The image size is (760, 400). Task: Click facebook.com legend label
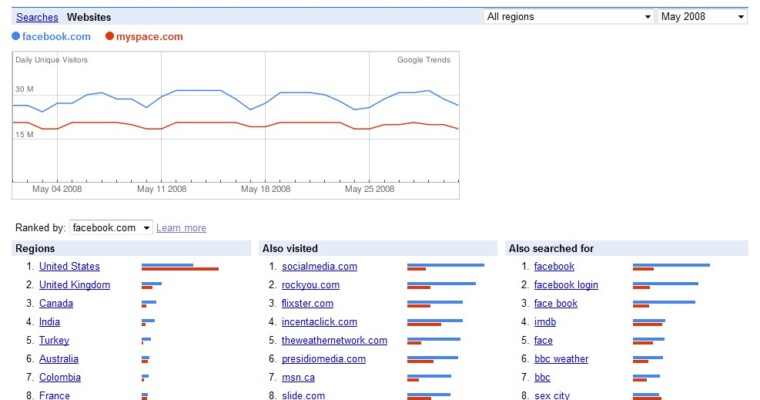click(x=56, y=36)
